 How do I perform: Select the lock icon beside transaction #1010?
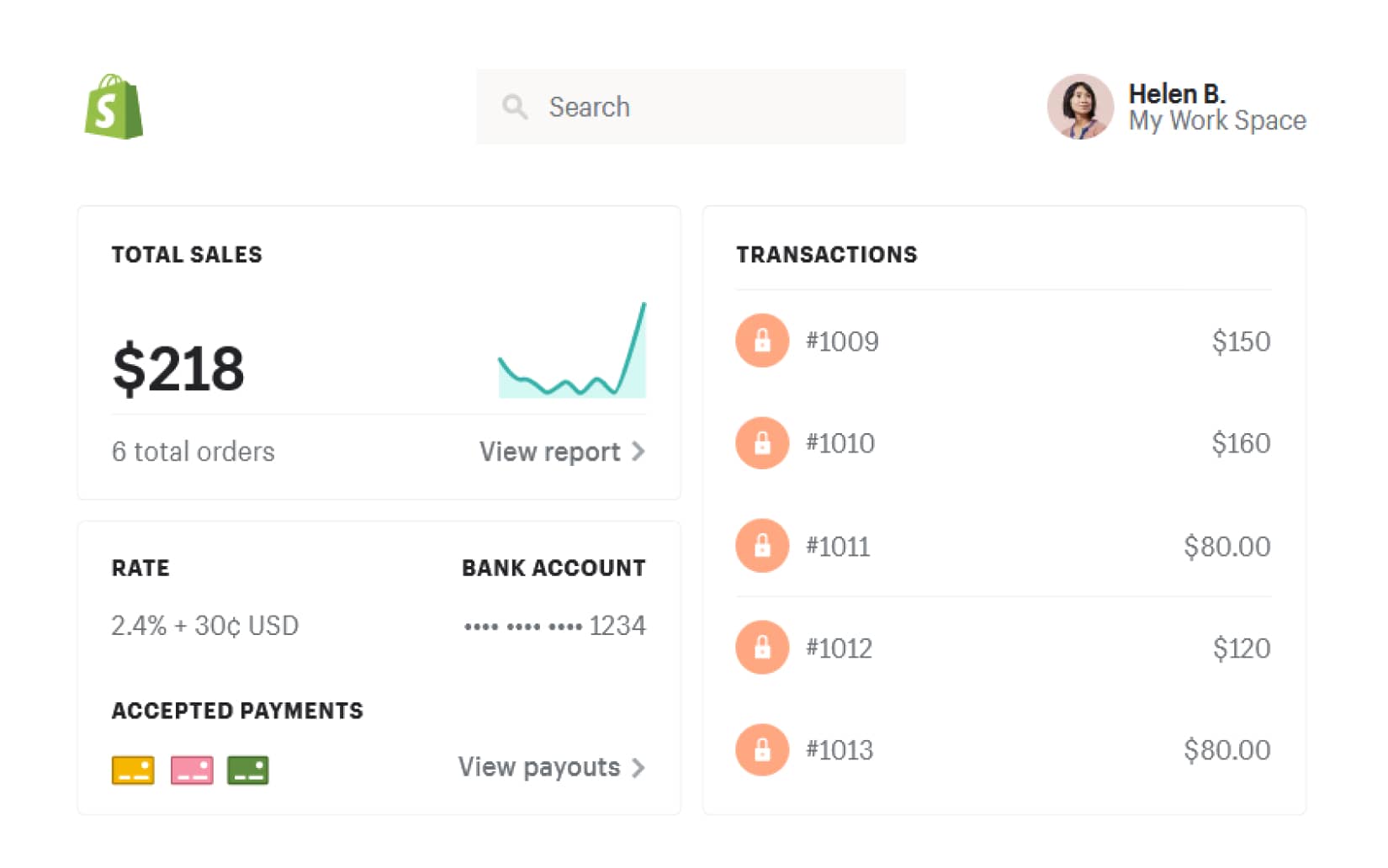click(x=761, y=443)
